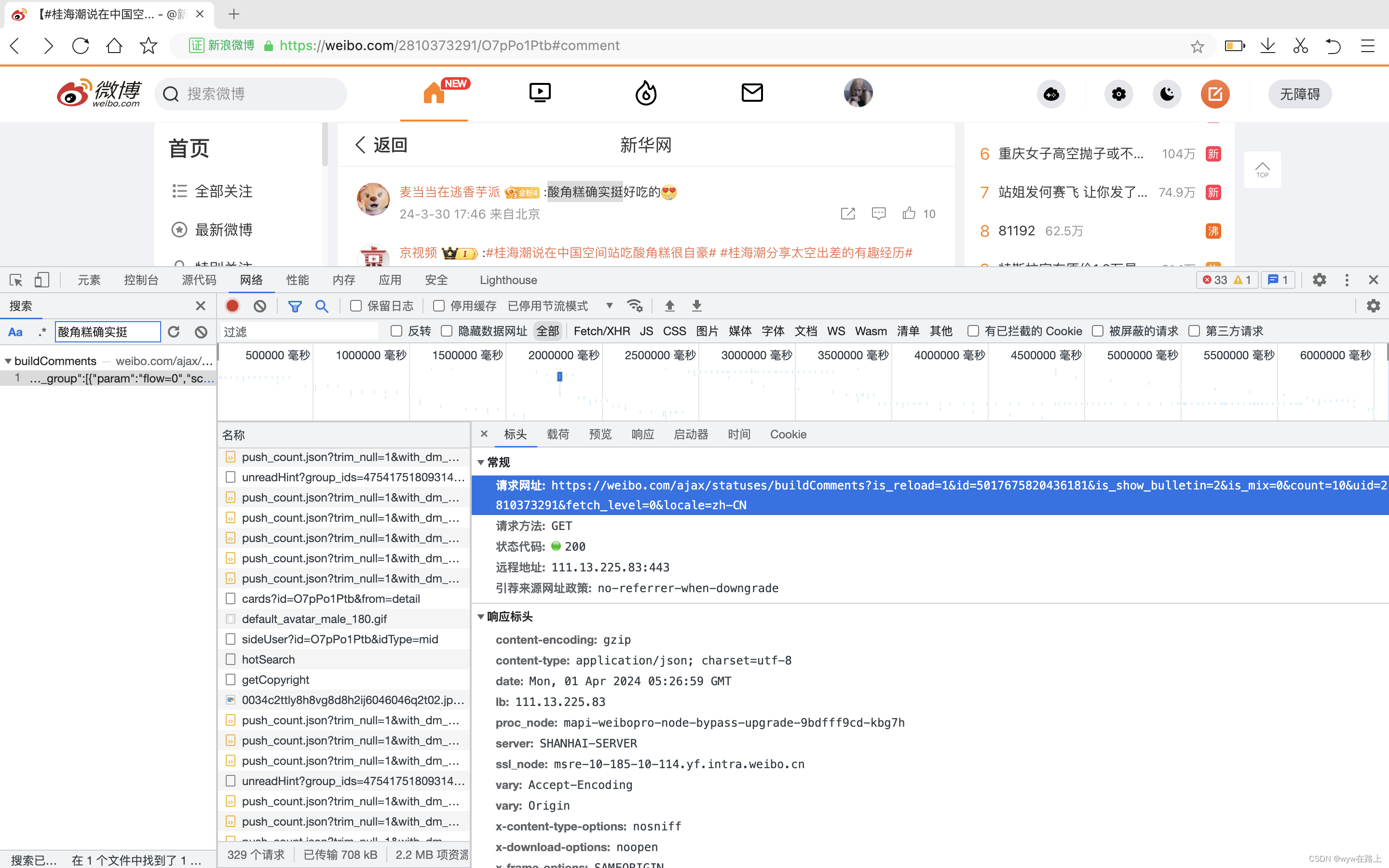1389x868 pixels.
Task: Enable 停用缓存 checkbox
Action: click(438, 306)
